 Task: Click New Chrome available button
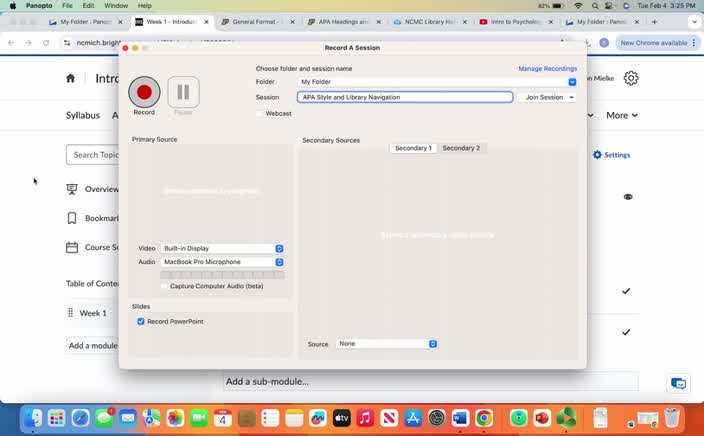tap(658, 43)
